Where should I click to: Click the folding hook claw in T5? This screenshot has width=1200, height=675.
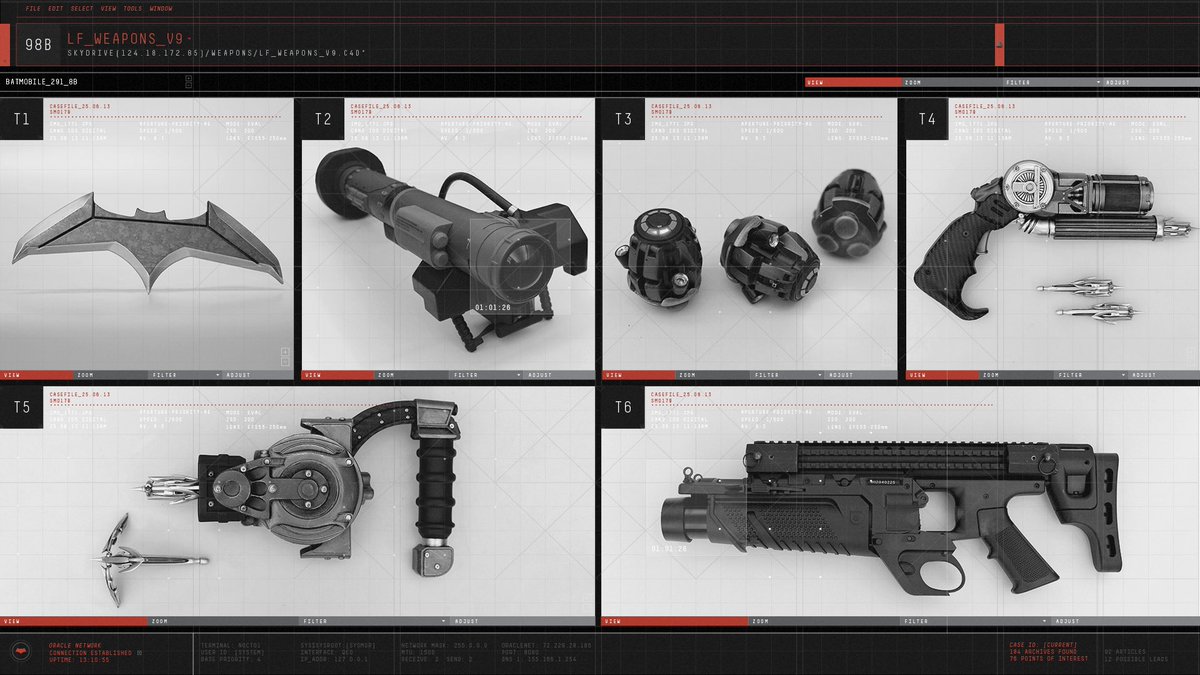click(x=148, y=558)
